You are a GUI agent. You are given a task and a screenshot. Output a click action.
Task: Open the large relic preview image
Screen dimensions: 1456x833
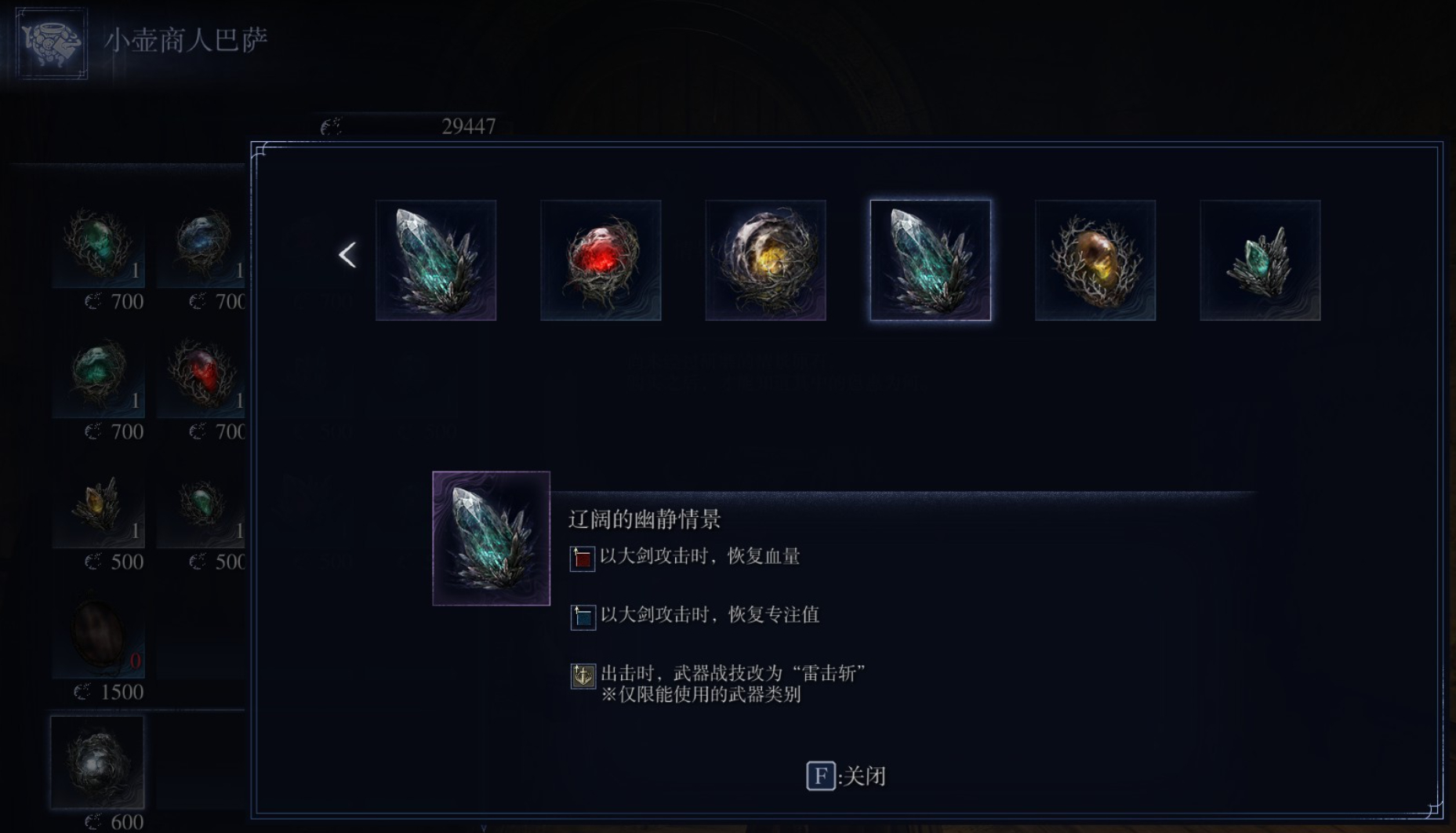[x=492, y=538]
